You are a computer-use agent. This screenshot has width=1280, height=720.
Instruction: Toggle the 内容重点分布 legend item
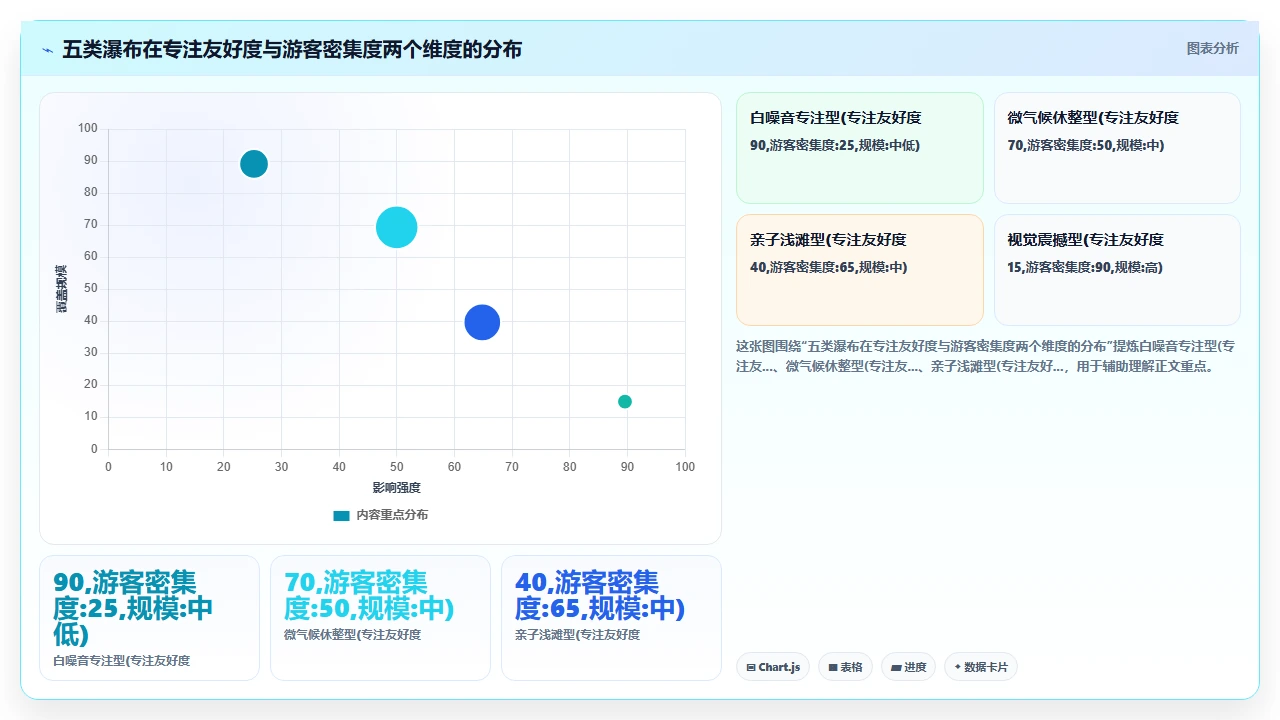point(381,515)
